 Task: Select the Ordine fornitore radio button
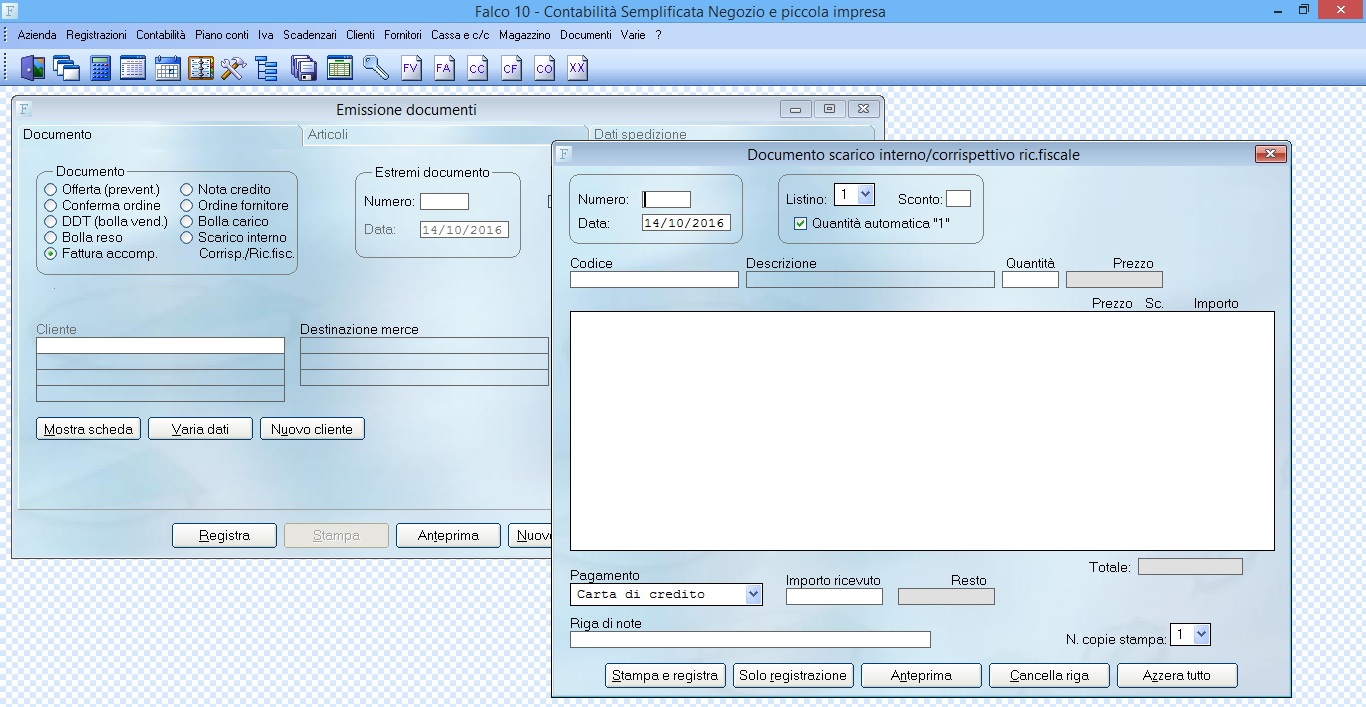[x=187, y=205]
